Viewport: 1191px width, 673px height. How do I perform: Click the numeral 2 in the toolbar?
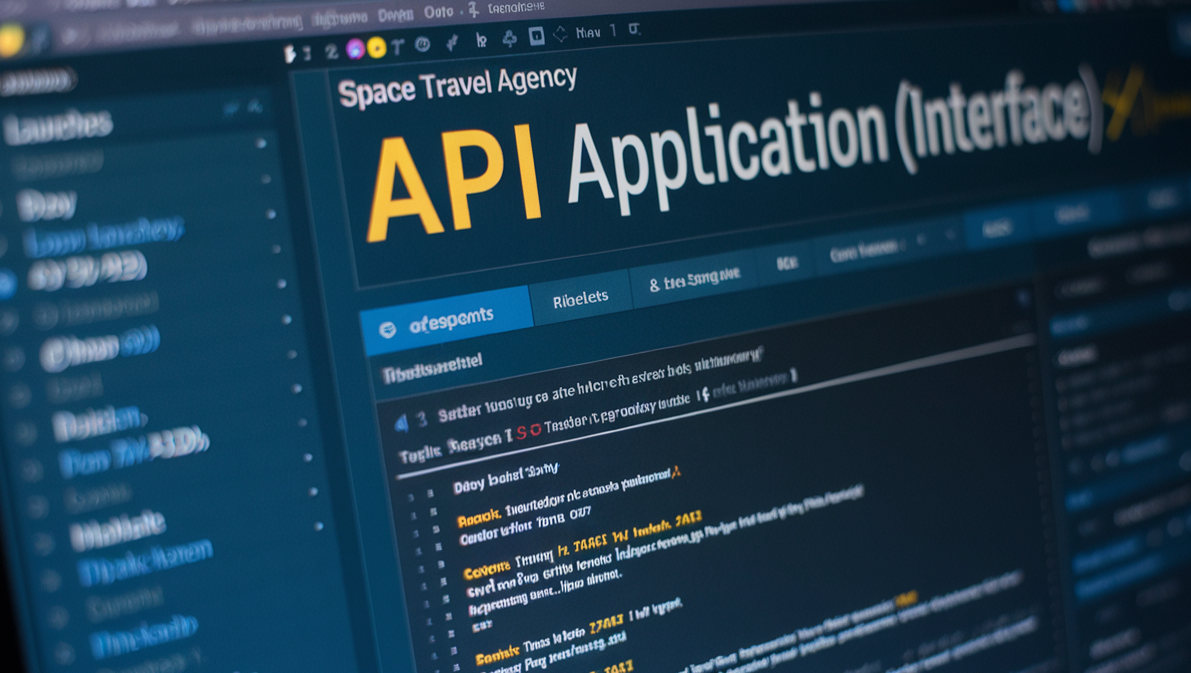[331, 52]
